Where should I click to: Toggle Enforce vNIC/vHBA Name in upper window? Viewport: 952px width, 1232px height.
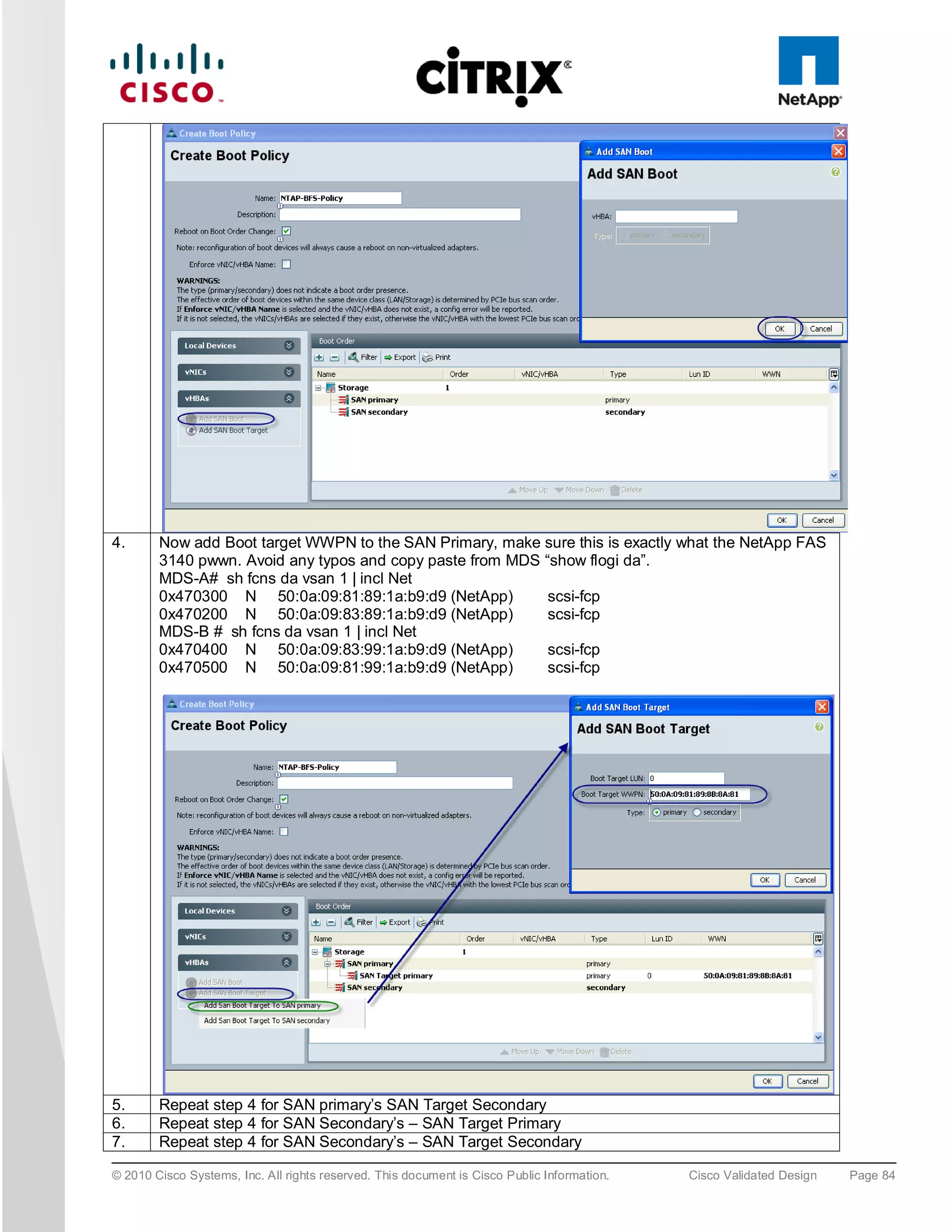click(286, 265)
